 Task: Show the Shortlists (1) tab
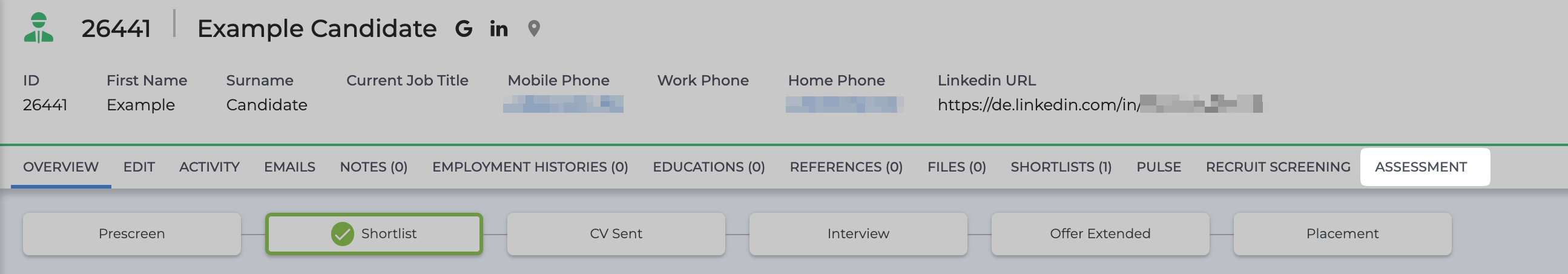click(1061, 167)
